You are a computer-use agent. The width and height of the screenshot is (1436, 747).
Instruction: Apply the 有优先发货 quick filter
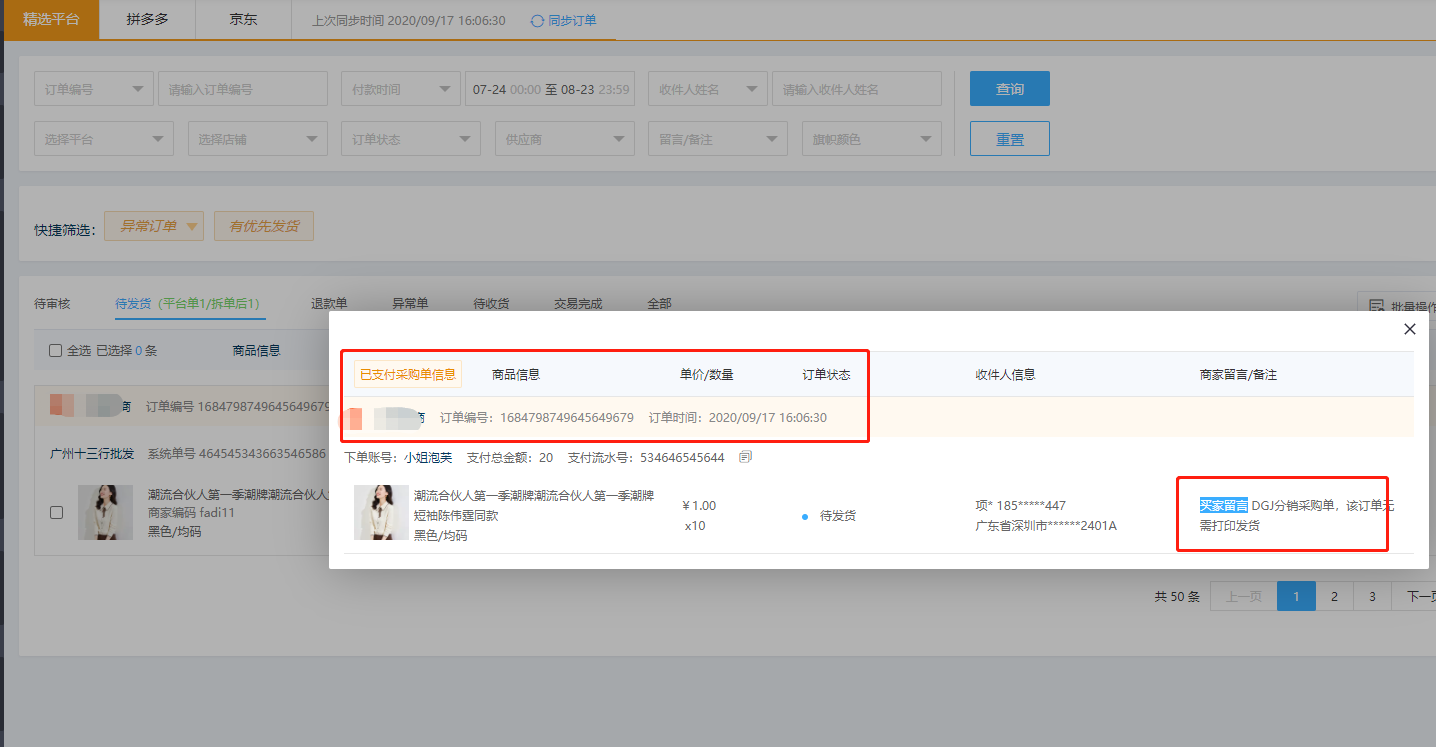tap(264, 226)
